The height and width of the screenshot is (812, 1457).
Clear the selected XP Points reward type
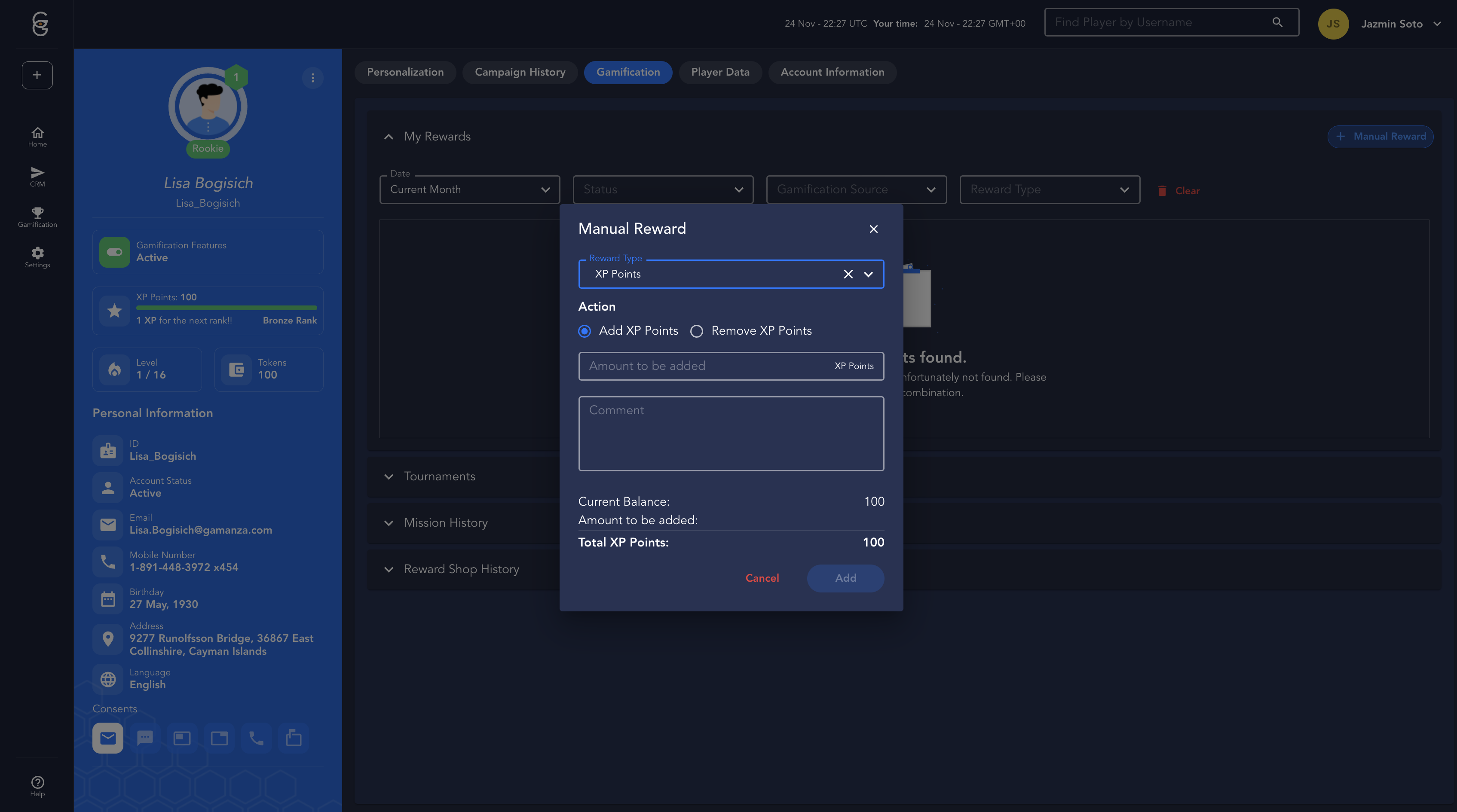848,274
